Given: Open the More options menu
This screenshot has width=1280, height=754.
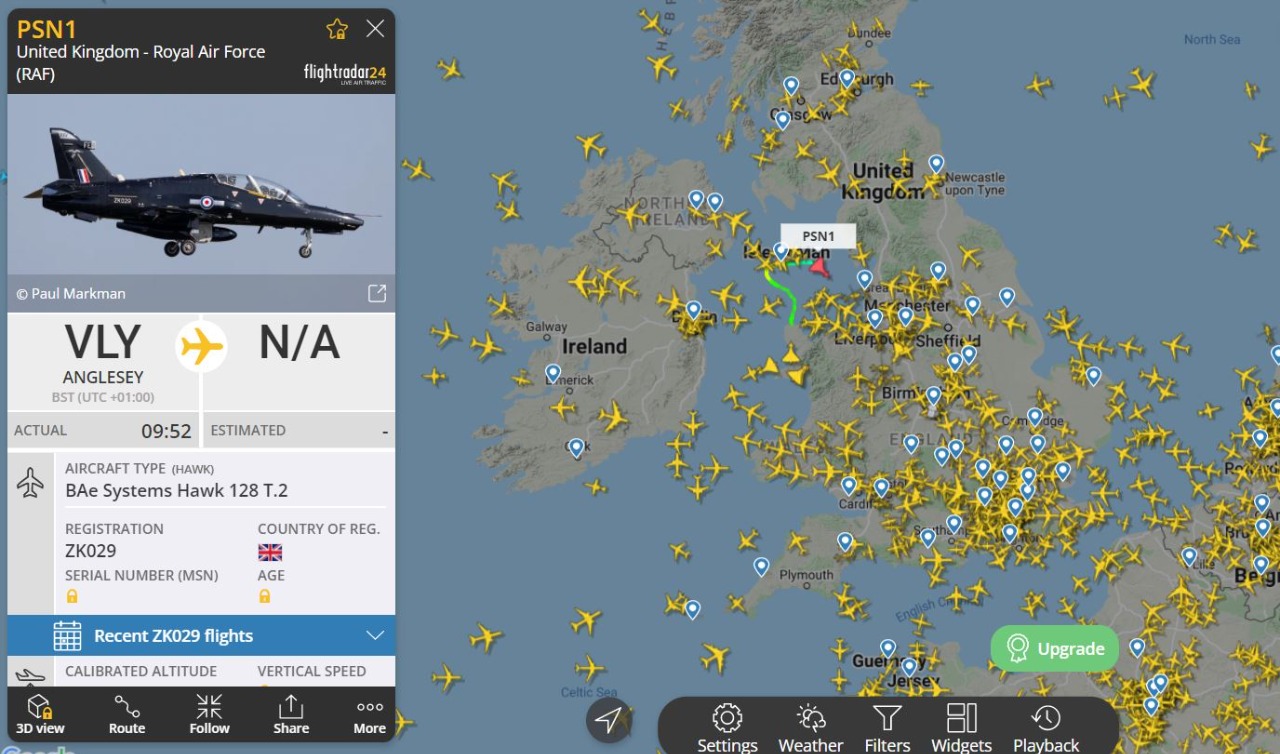Looking at the screenshot, I should 370,714.
